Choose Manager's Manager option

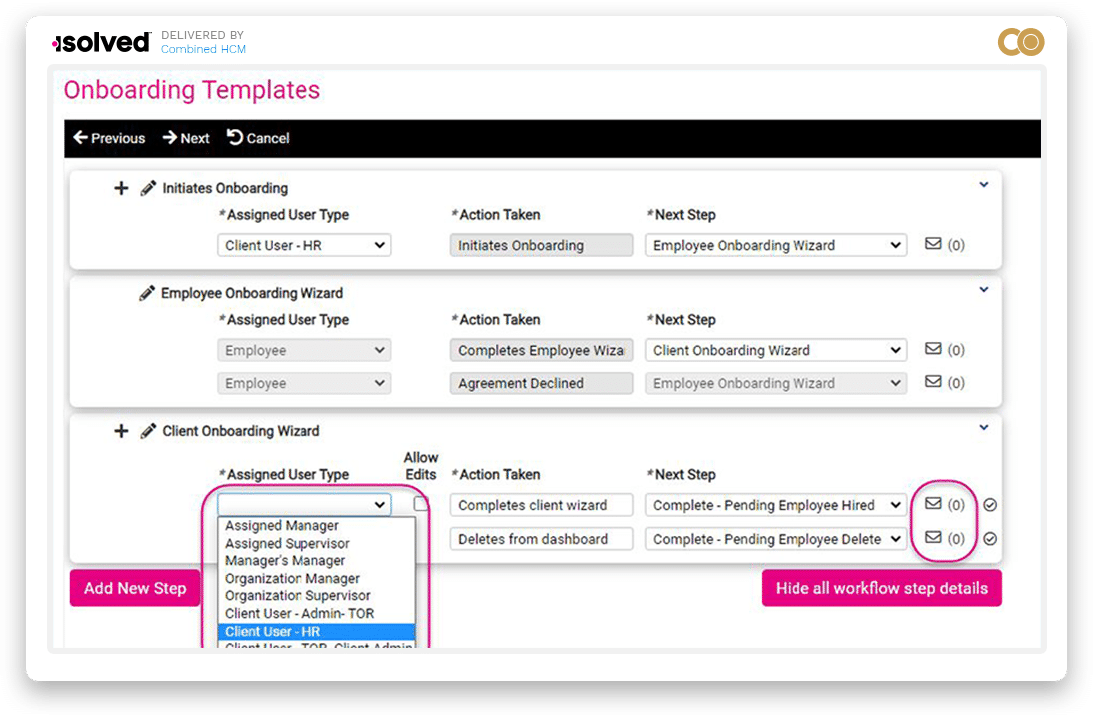tap(316, 561)
